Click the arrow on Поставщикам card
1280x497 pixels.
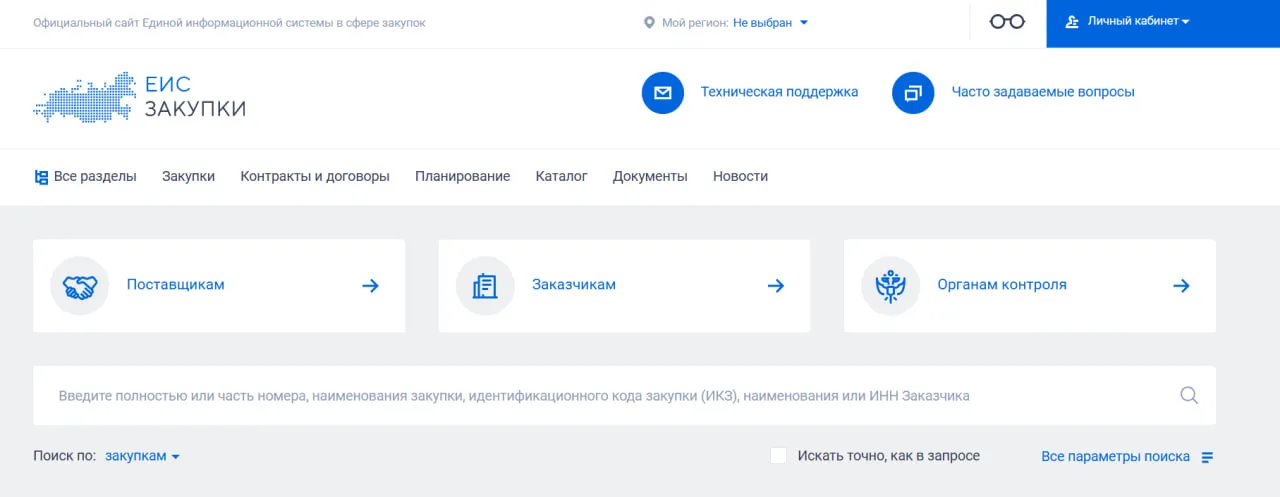[x=370, y=286]
